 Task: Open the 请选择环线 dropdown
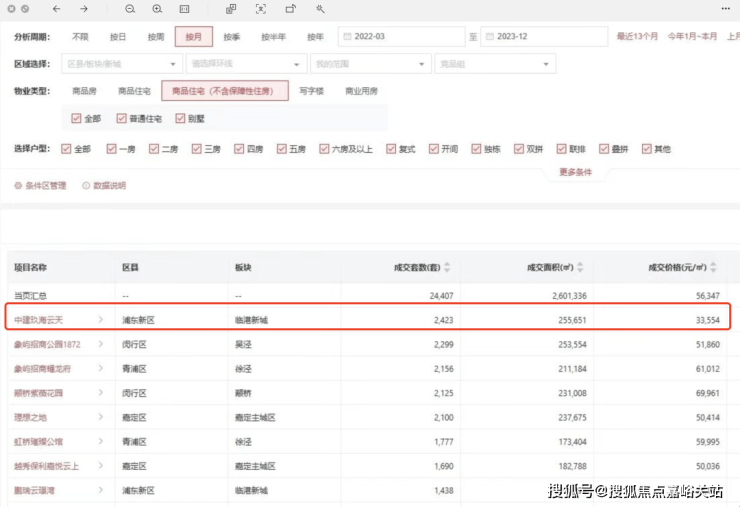coord(245,64)
